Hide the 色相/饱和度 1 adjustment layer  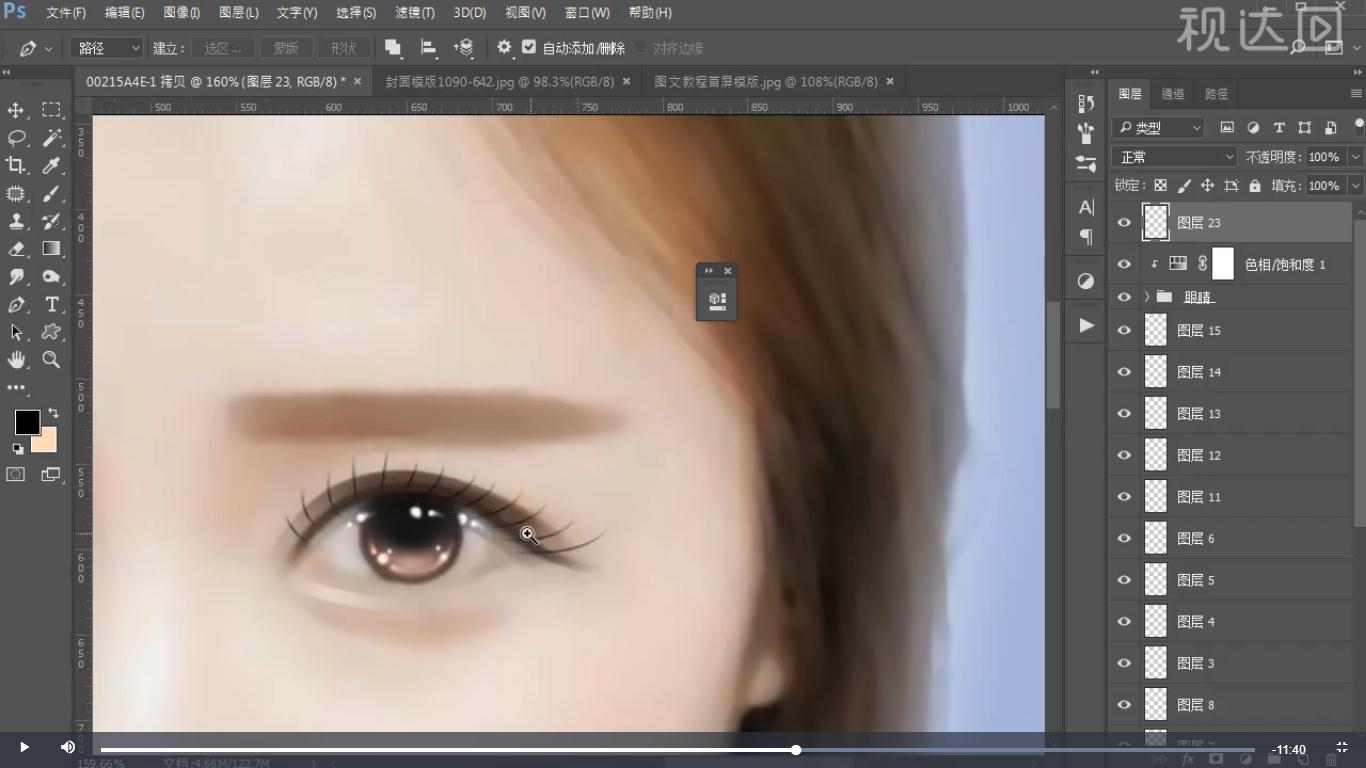coord(1124,265)
